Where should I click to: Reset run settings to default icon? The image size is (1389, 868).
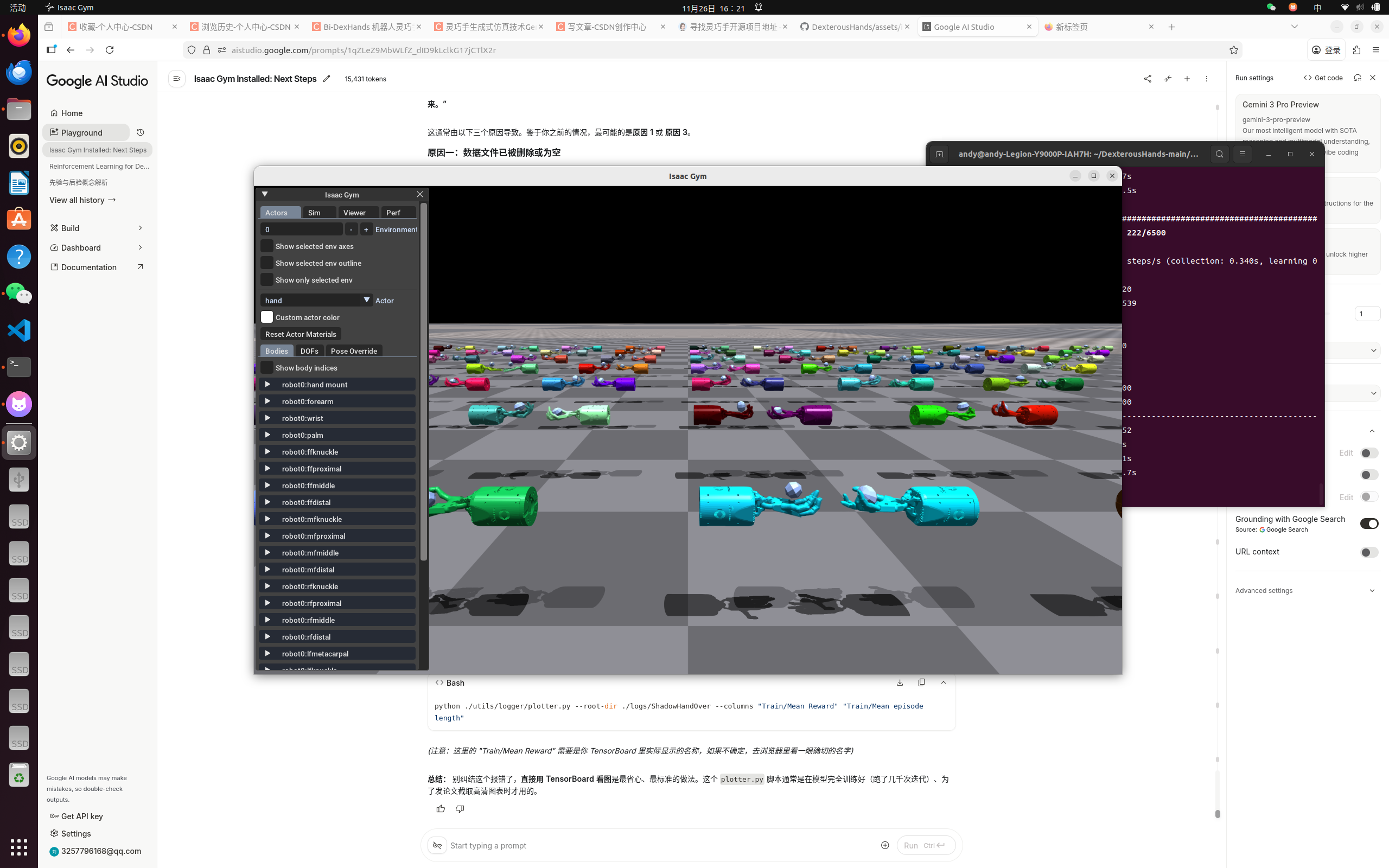pyautogui.click(x=1358, y=78)
